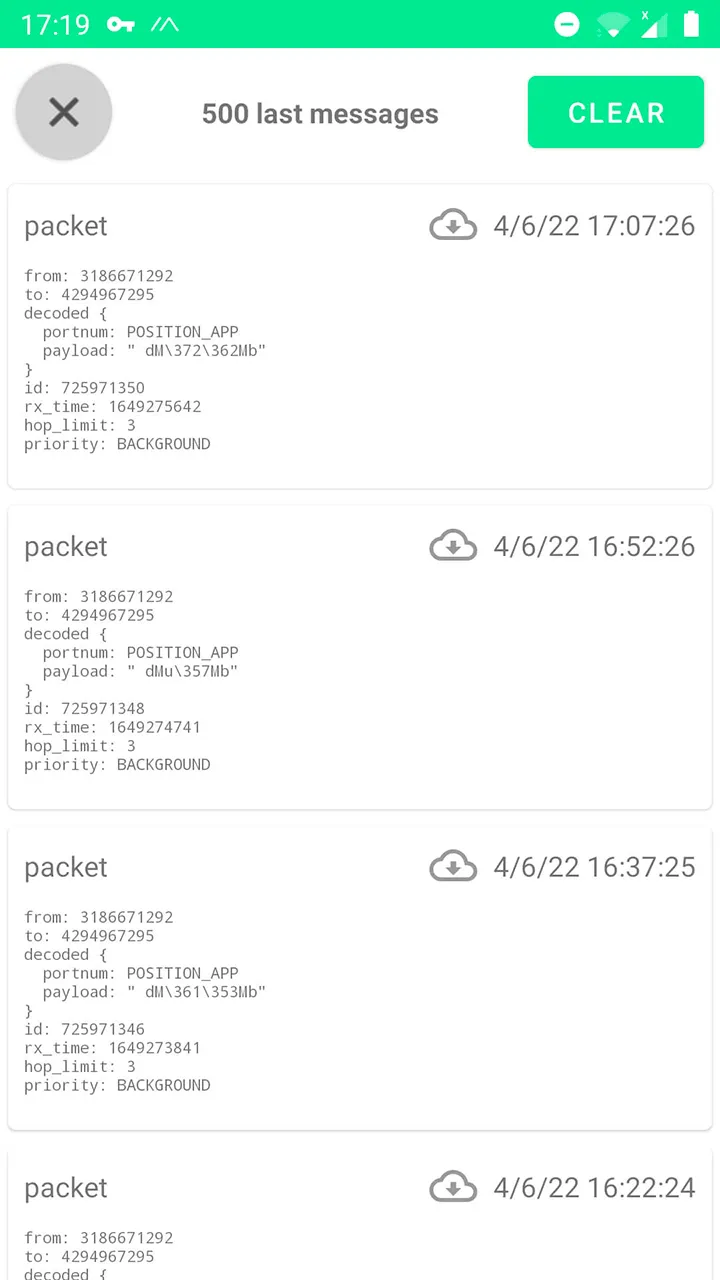
Task: Tap the status bar clock showing 17:19
Action: [x=55, y=24]
